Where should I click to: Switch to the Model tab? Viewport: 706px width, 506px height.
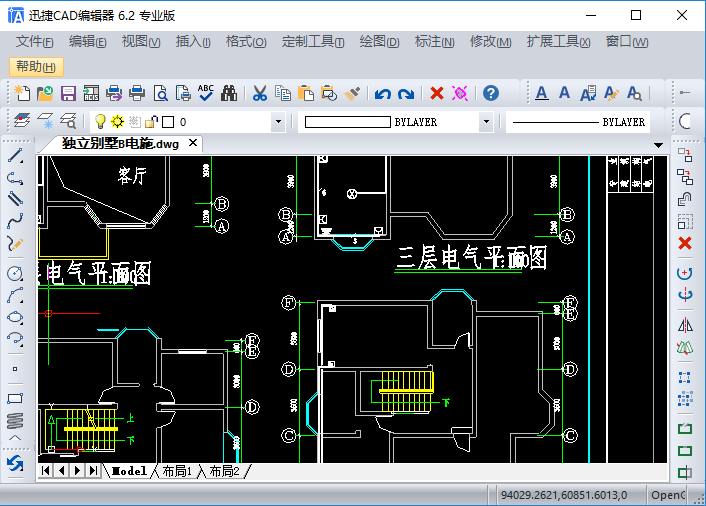(x=130, y=471)
